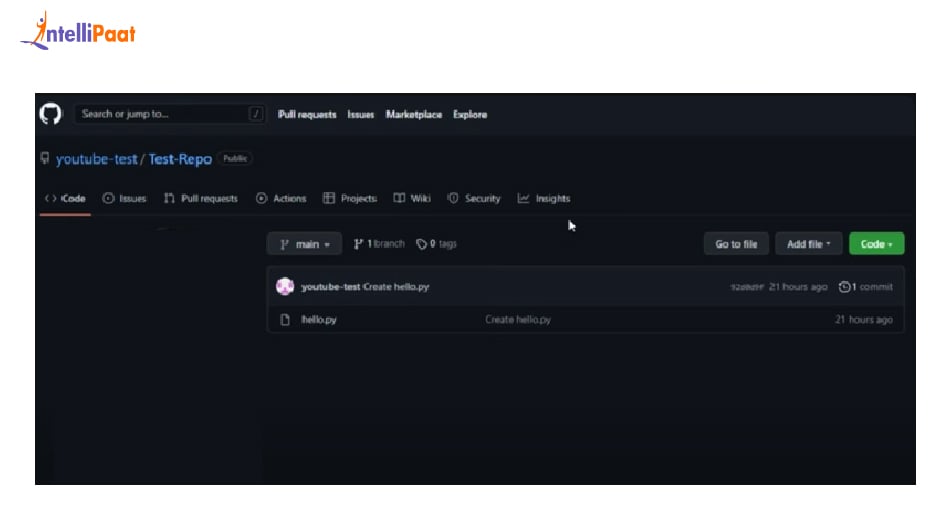Viewport: 950px width, 516px height.
Task: View the 1 commit history link
Action: coord(865,287)
